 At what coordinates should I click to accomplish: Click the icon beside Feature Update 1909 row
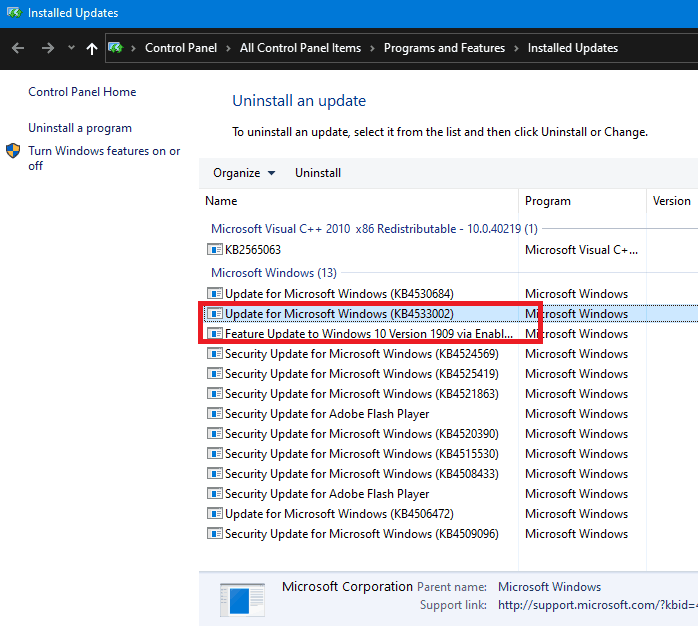click(215, 333)
